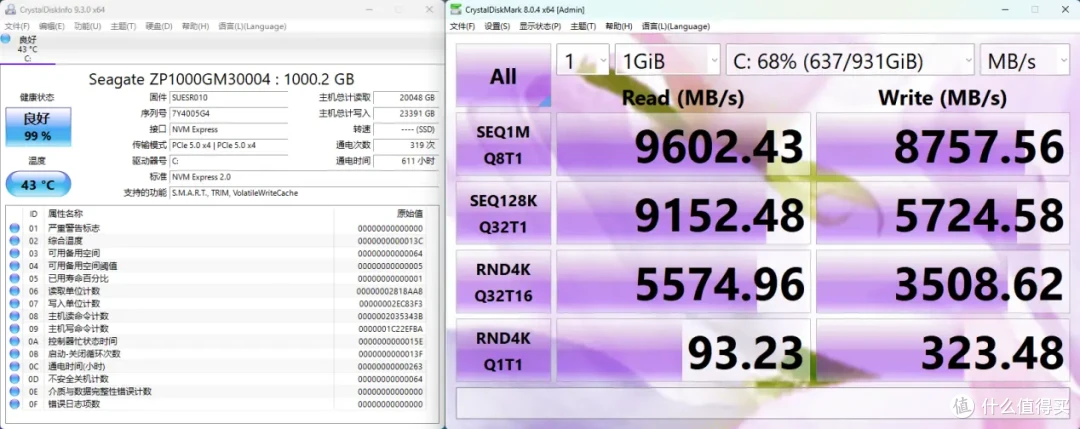Run the RND4K Q32T16 test button
Image resolution: width=1080 pixels, height=429 pixels.
[x=503, y=282]
